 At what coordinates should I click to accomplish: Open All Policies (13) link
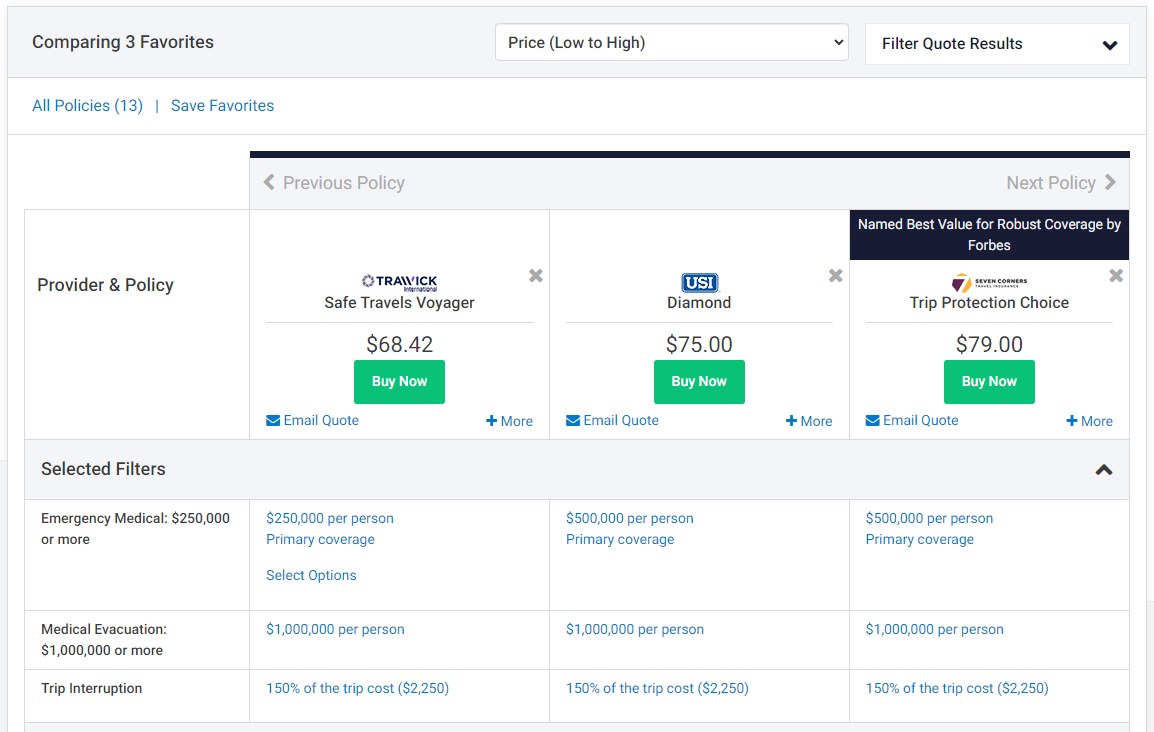coord(88,106)
